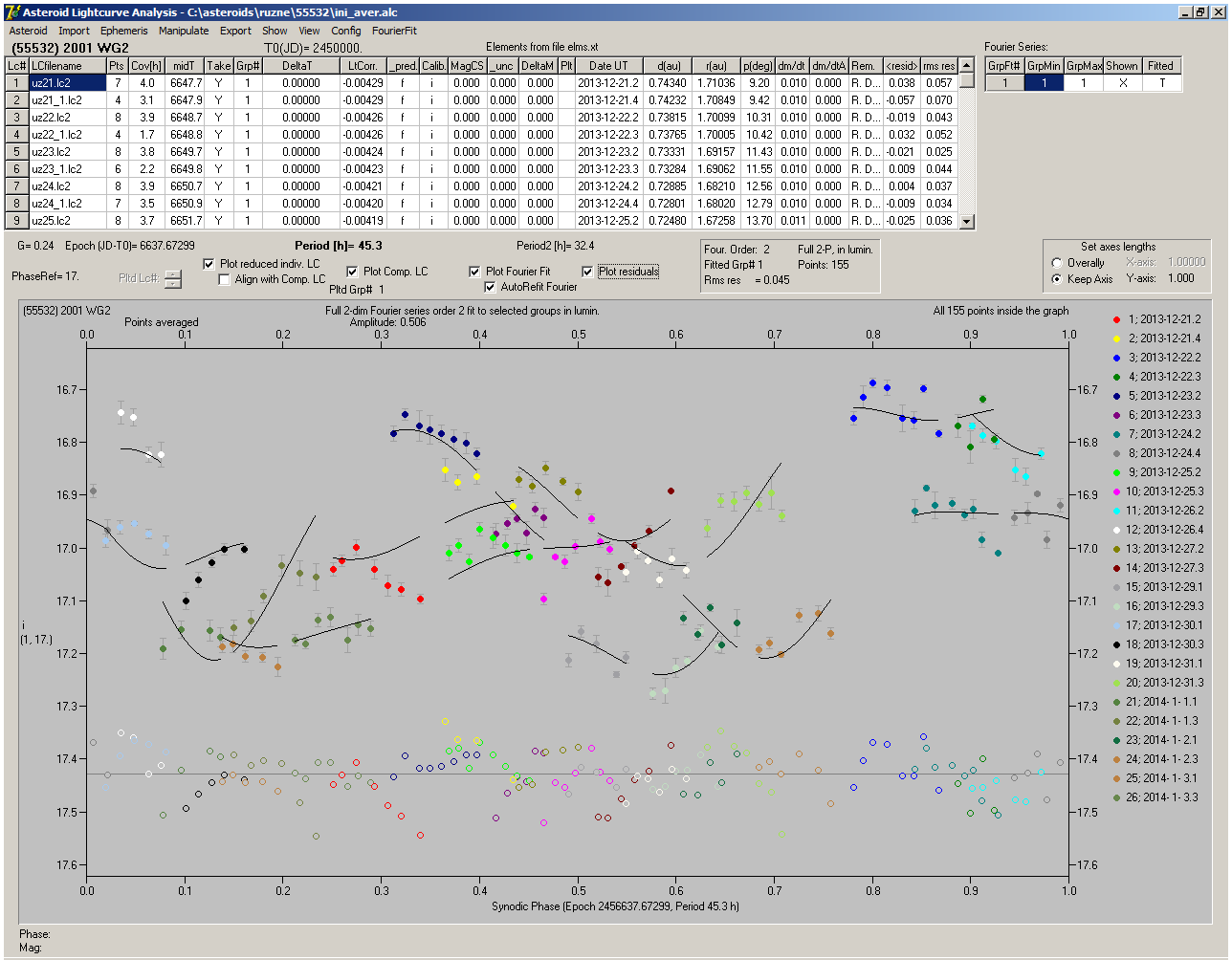This screenshot has width=1232, height=960.
Task: Click the Fitted cell marked T
Action: point(1160,83)
